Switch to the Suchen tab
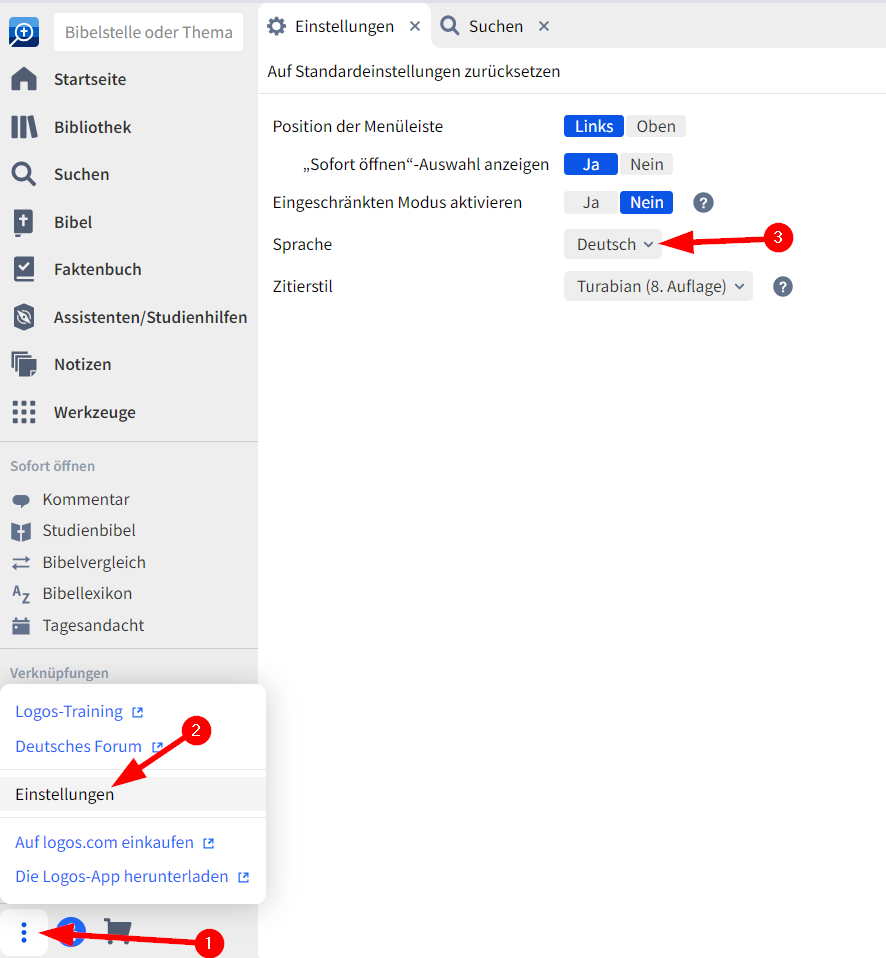Viewport: 886px width, 958px height. [x=496, y=26]
